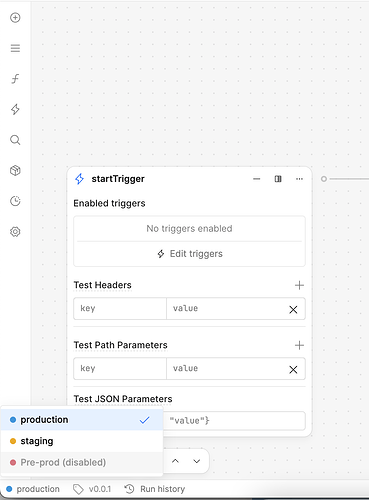
Task: Click the startTrigger blue lightning icon
Action: 79,179
